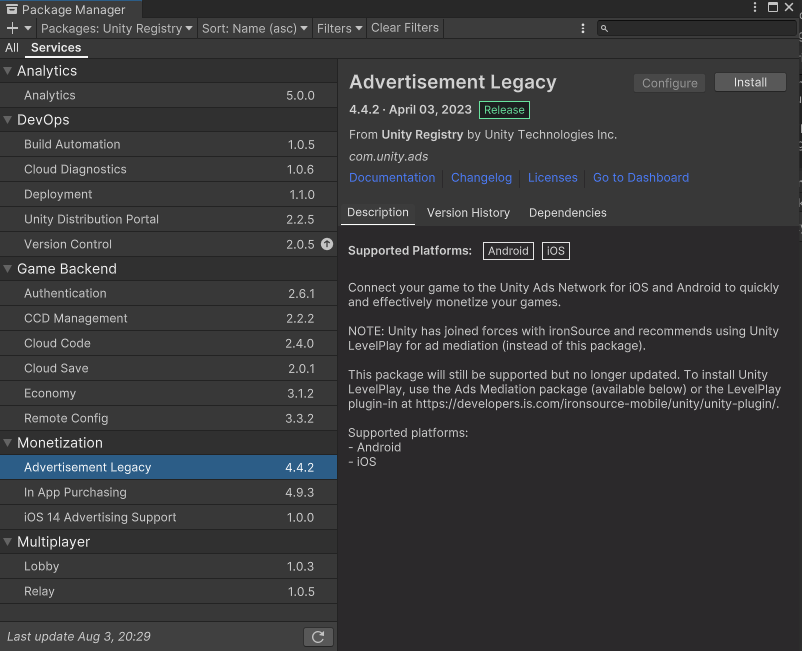Open the Changelog link

click(x=481, y=178)
